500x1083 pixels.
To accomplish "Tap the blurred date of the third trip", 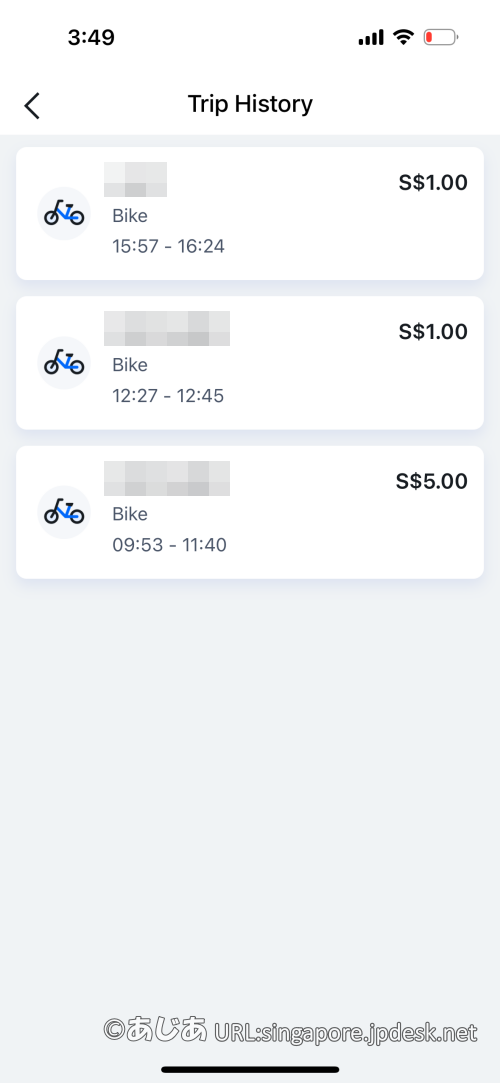I will tap(167, 478).
